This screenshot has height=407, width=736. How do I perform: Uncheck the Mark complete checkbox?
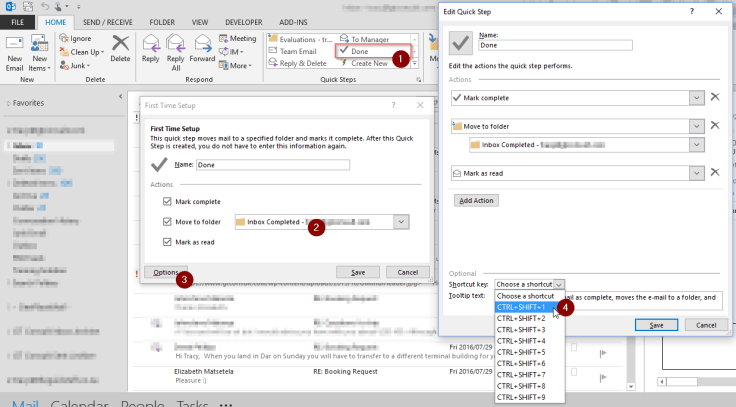[x=167, y=201]
